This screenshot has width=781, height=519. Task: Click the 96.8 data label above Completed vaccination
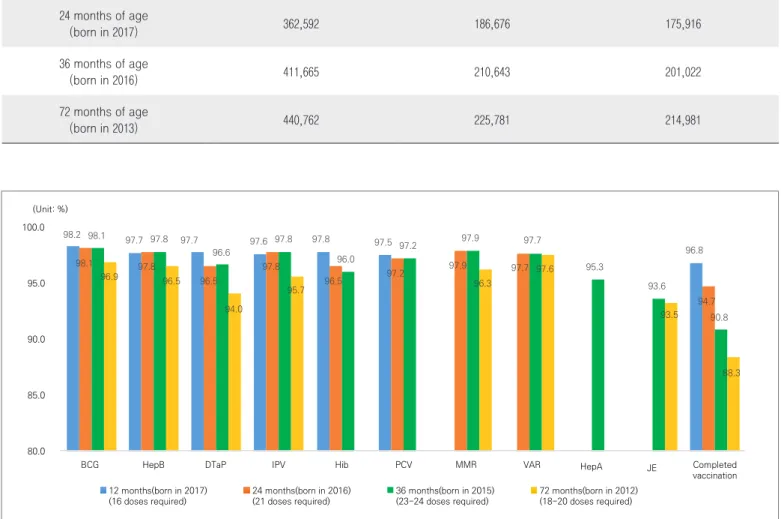pyautogui.click(x=694, y=251)
